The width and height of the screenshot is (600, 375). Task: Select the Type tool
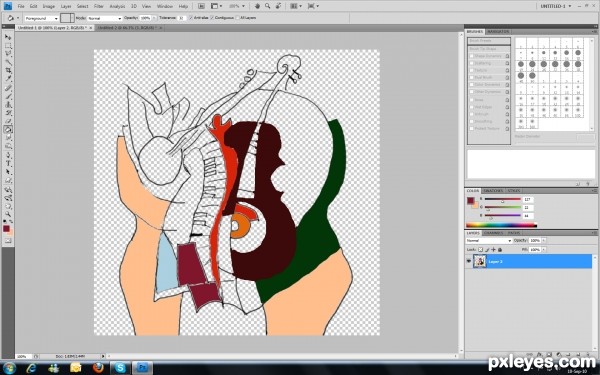tap(8, 164)
